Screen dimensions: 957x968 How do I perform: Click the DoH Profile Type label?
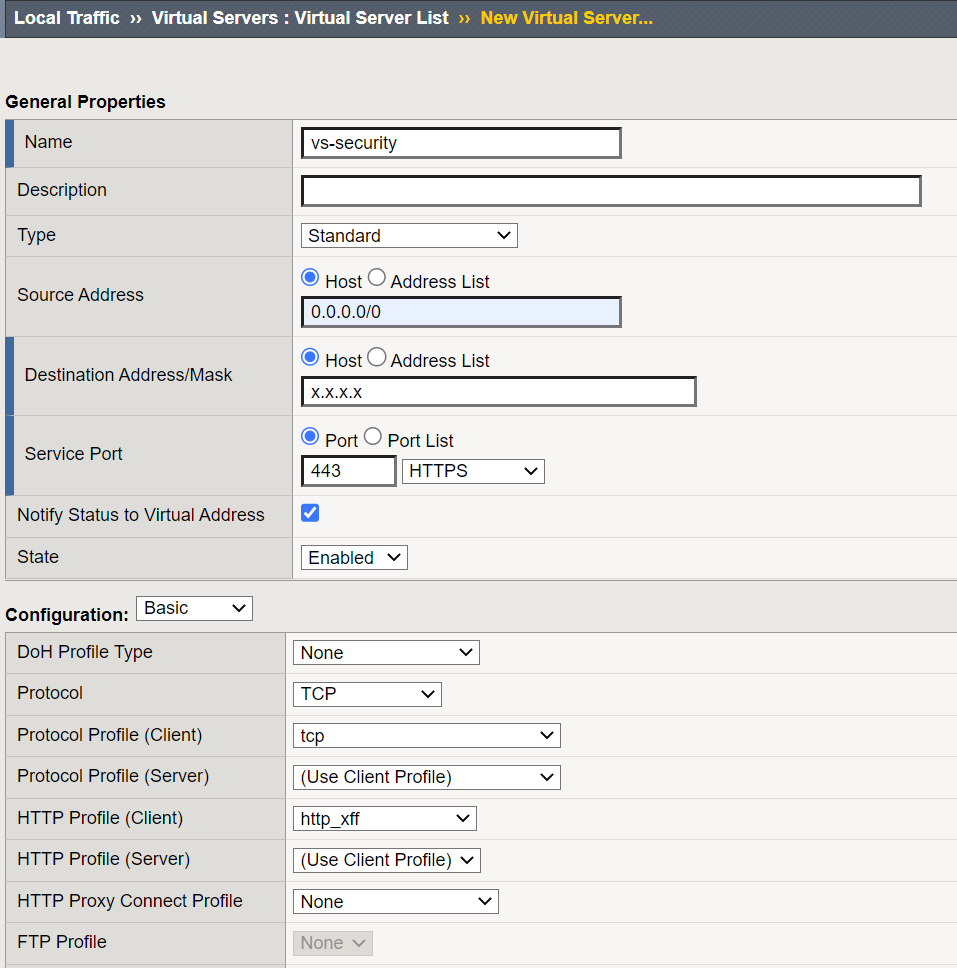tap(85, 652)
